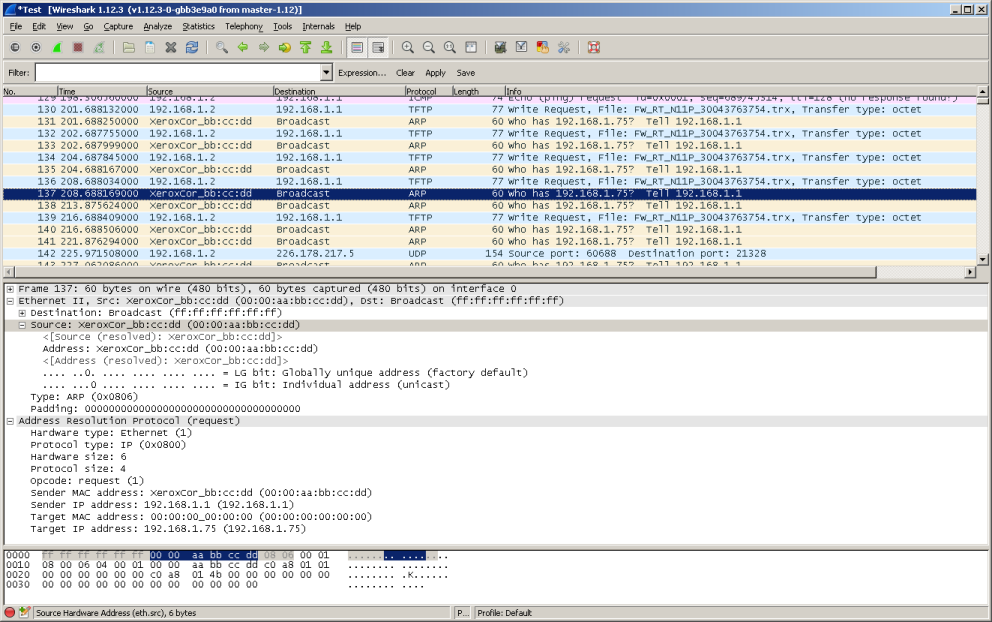Reload this capture file

pyautogui.click(x=192, y=47)
